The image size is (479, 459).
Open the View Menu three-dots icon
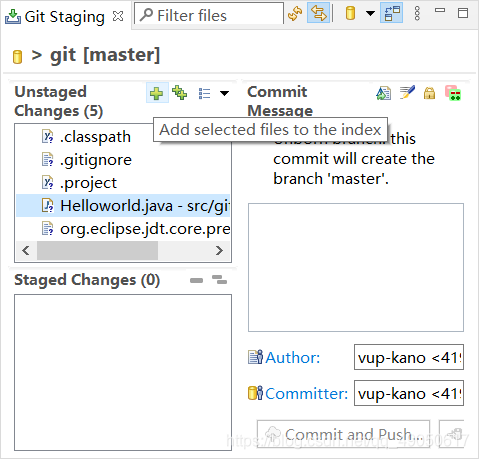point(417,13)
